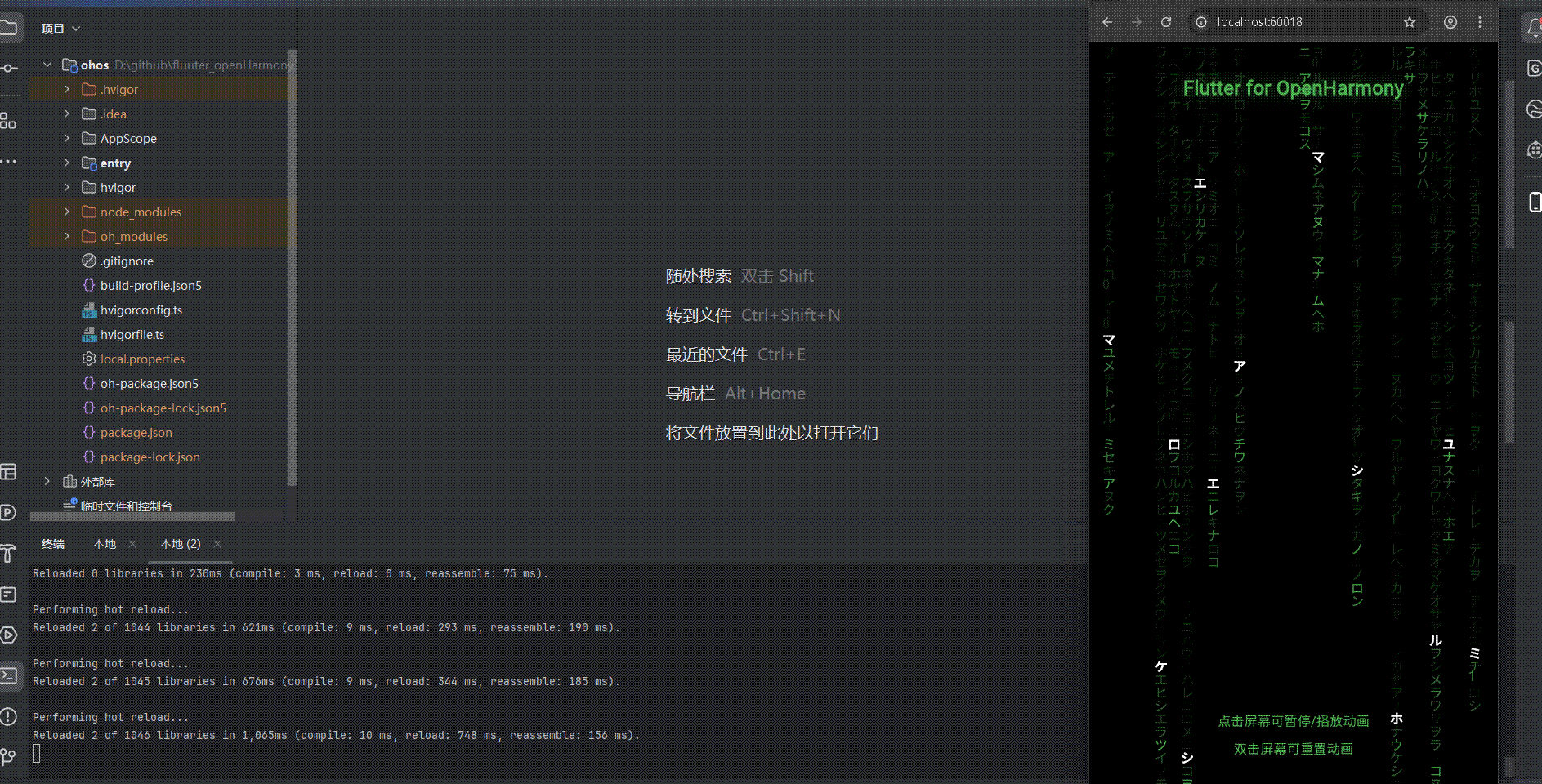The height and width of the screenshot is (784, 1542).
Task: View site information icon in address bar
Action: (1201, 22)
